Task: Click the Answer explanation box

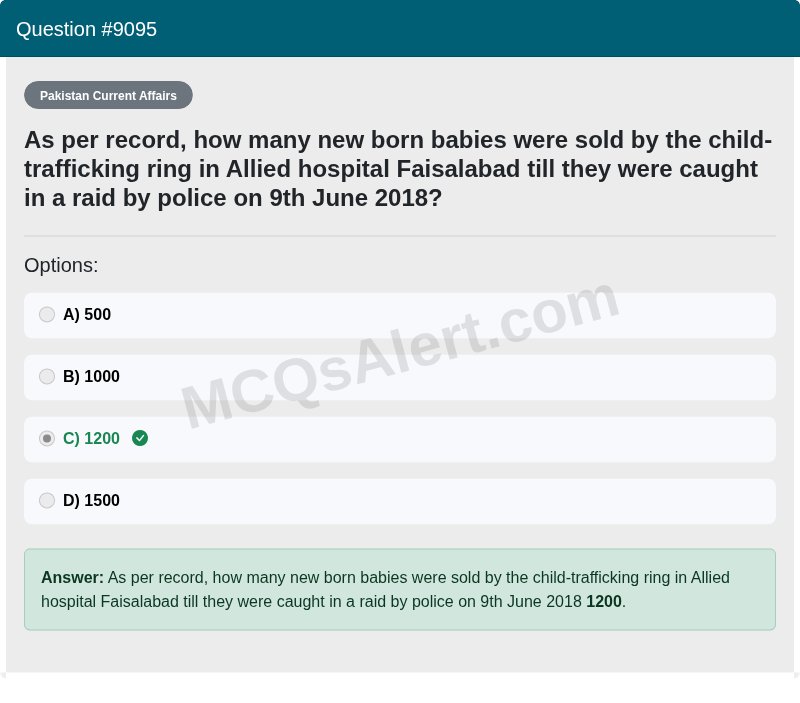Action: [400, 589]
